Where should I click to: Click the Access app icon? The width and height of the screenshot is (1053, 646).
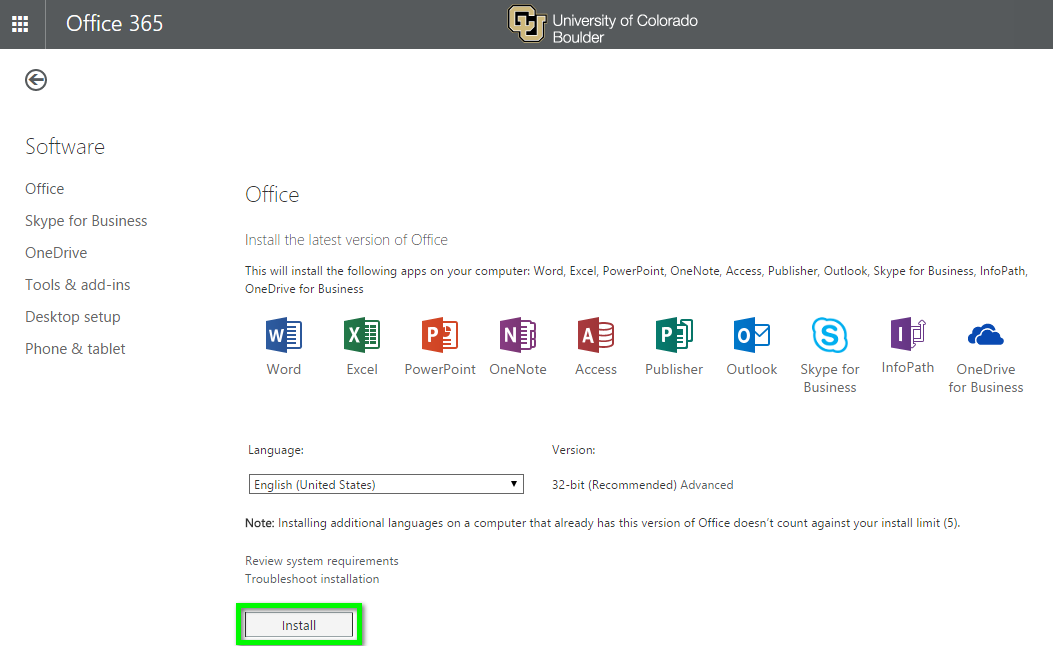click(596, 335)
